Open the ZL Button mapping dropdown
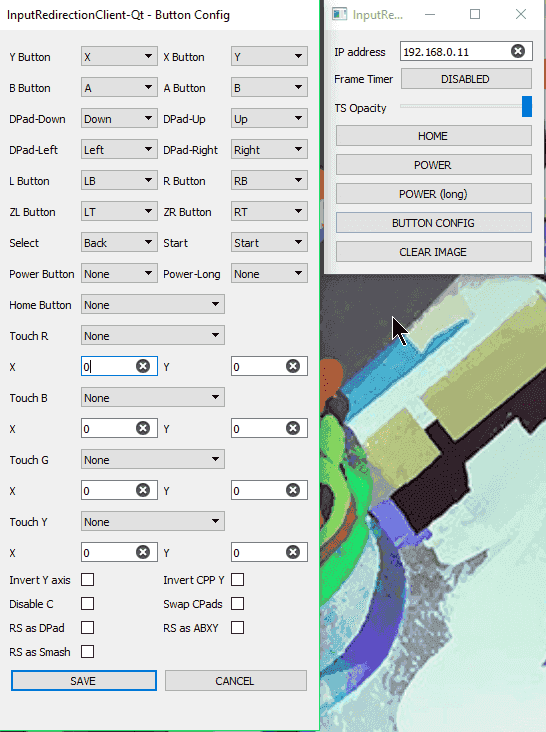 coord(119,212)
